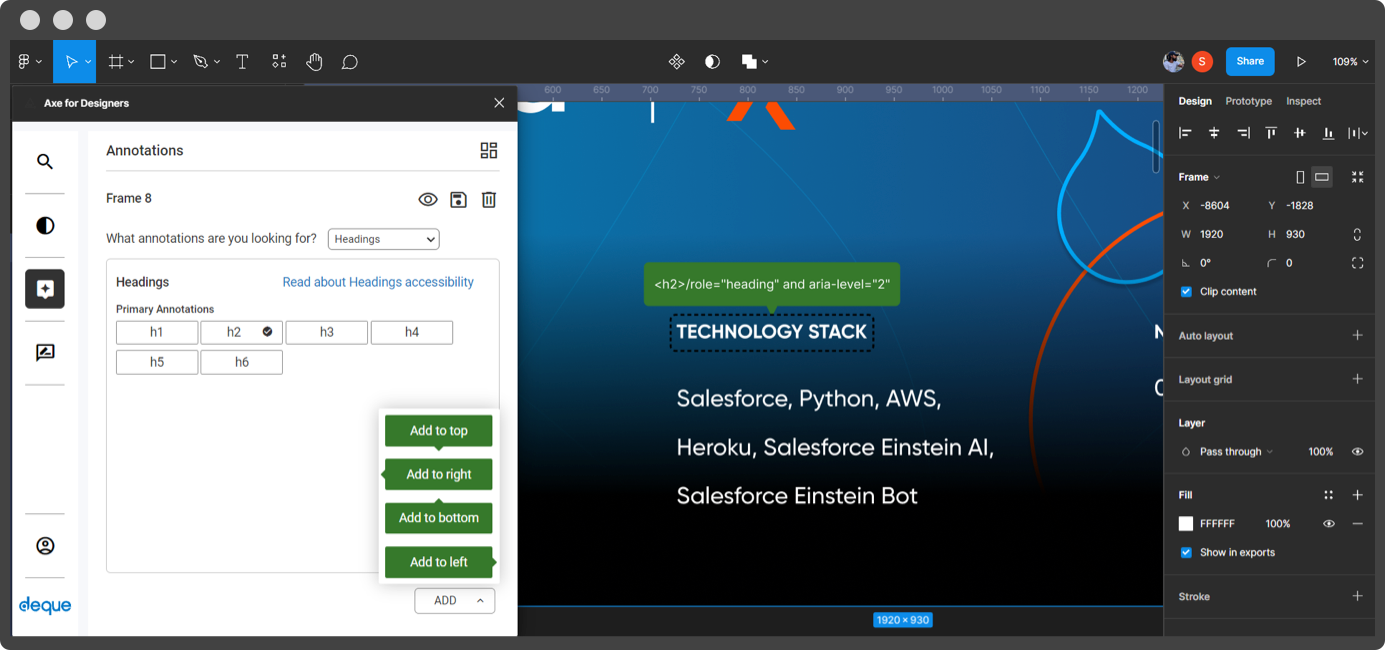
Task: Open the annotations section in Axe sidebar
Action: click(45, 289)
